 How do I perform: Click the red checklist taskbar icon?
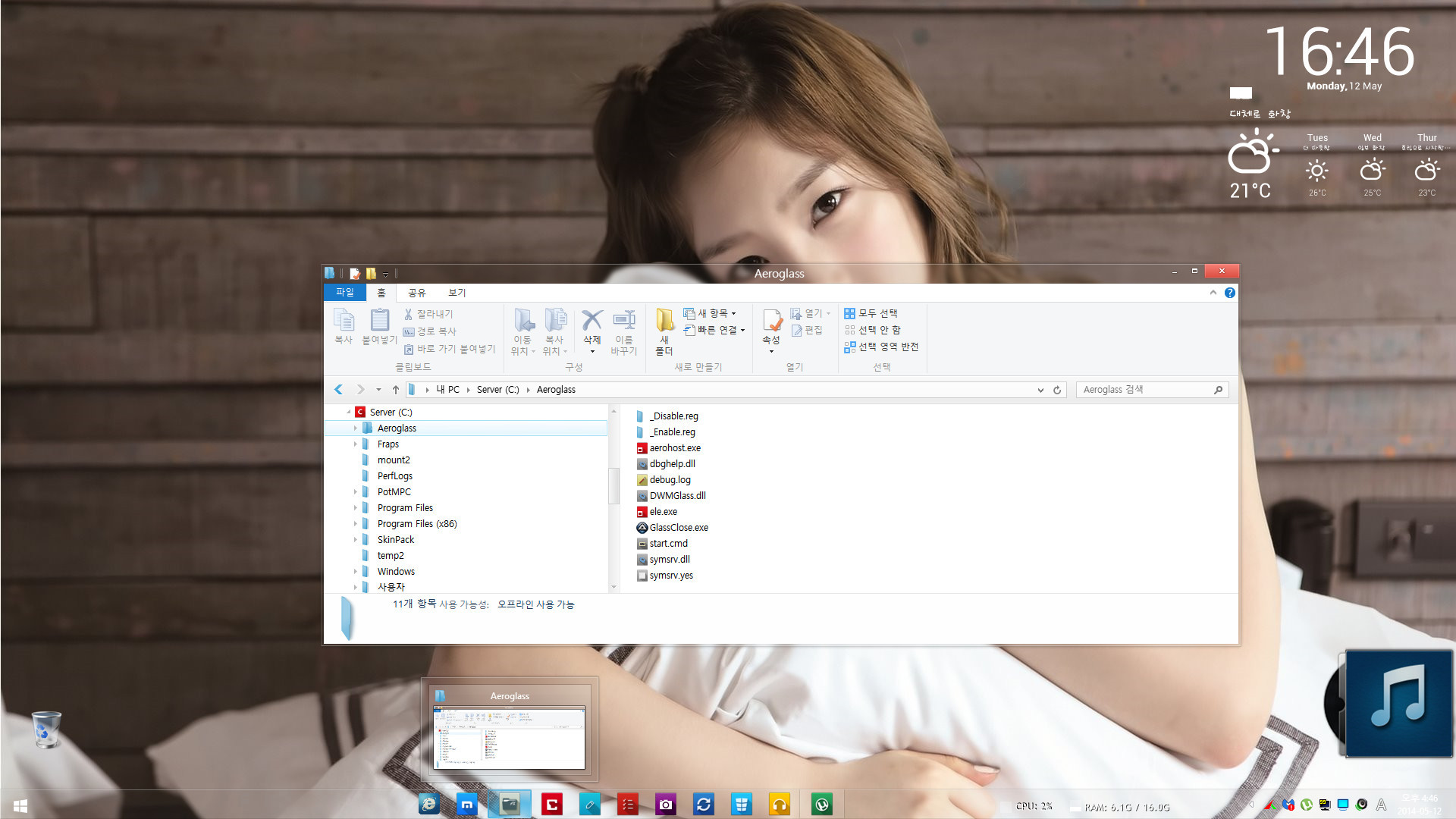coord(627,805)
